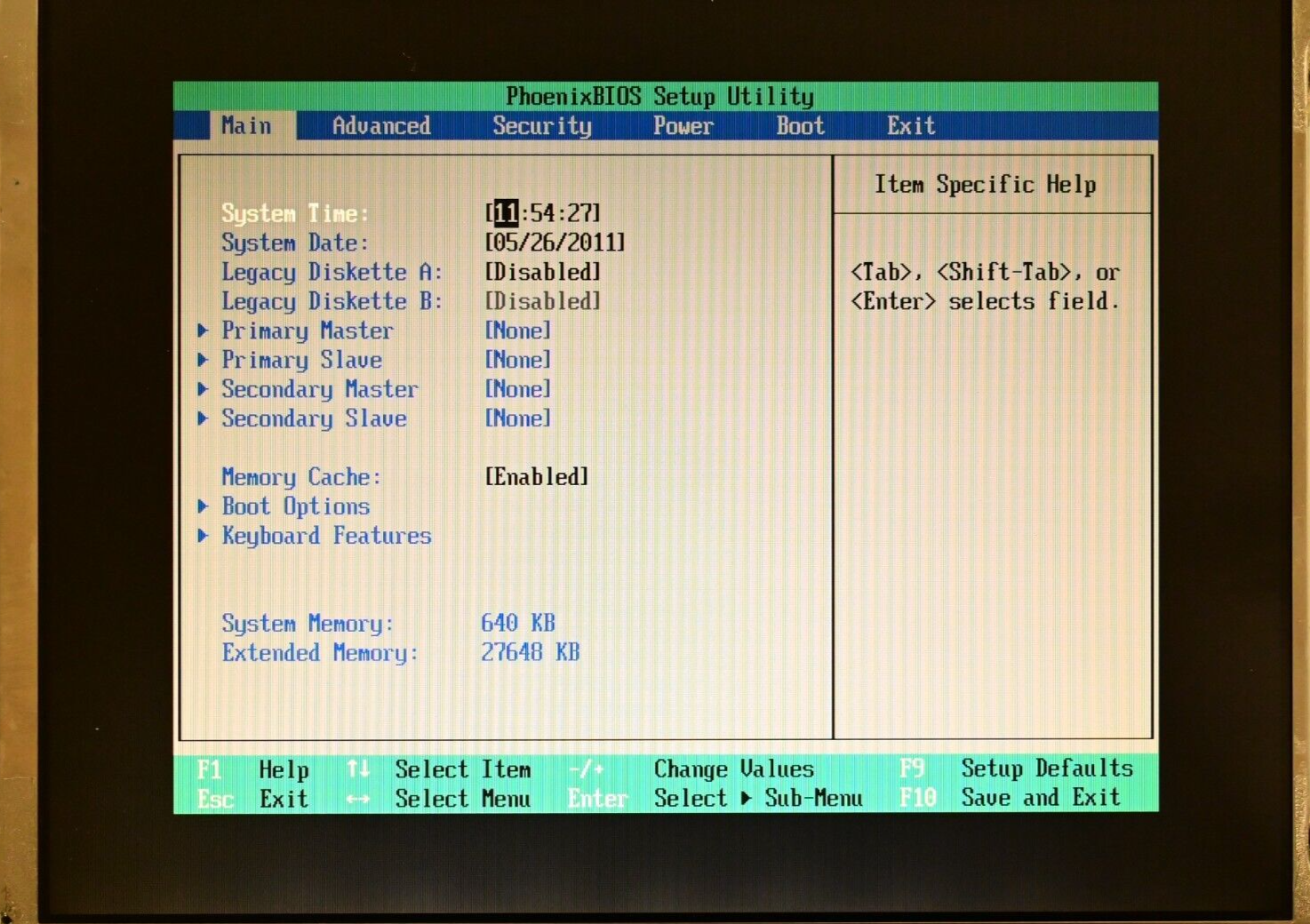Click the 640 KB value

518,623
